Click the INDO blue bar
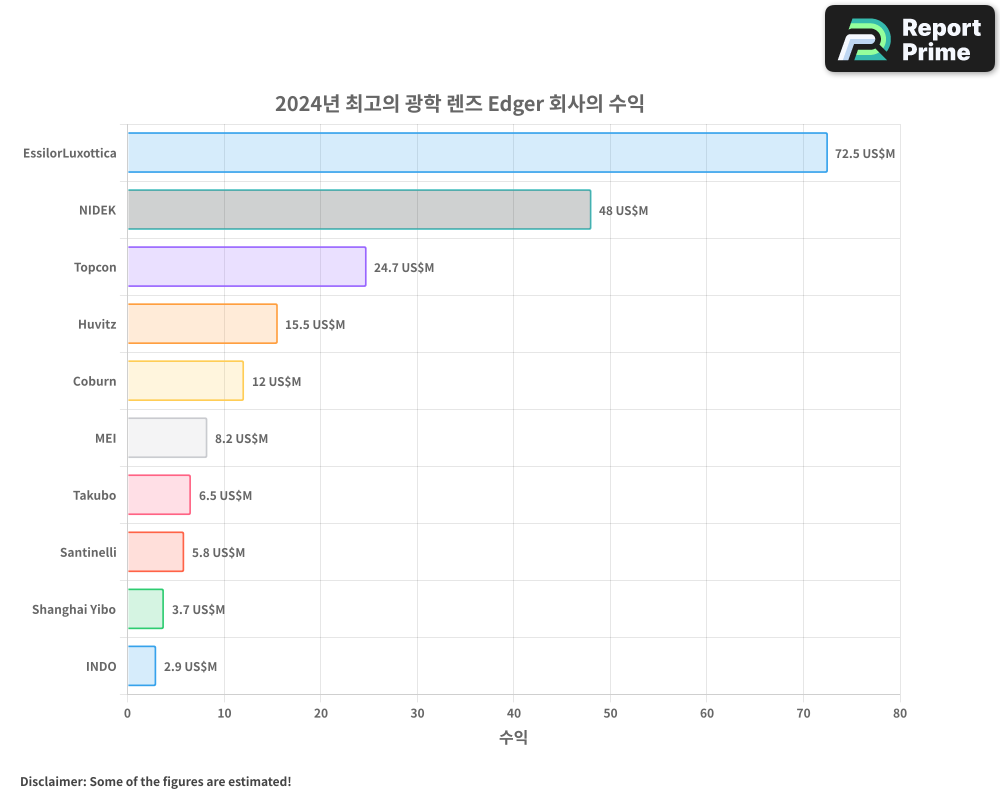This screenshot has width=1000, height=800. (x=140, y=666)
